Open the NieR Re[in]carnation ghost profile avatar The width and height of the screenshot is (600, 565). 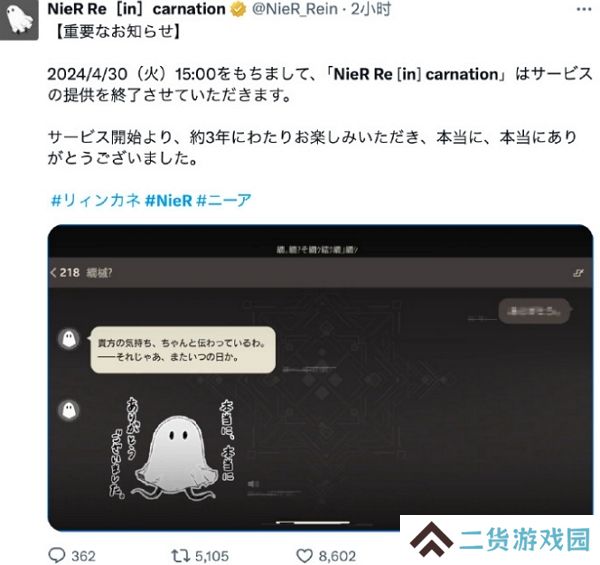click(x=19, y=20)
